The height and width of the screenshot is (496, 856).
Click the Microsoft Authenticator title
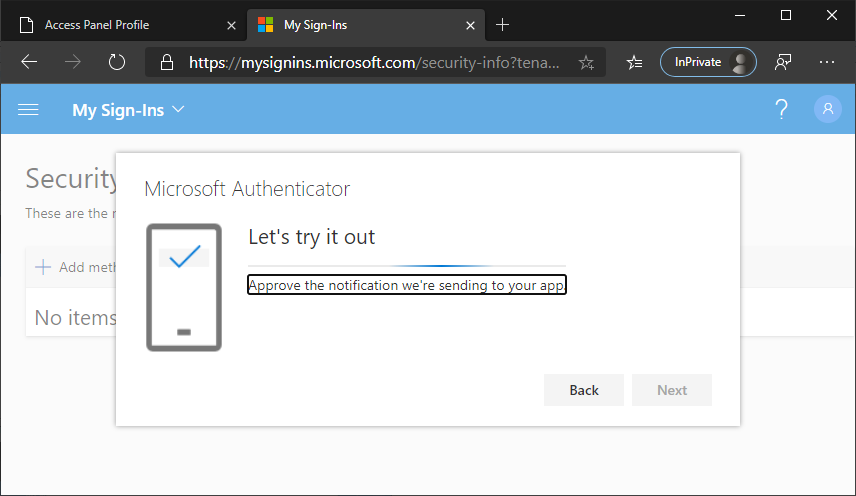click(x=247, y=189)
